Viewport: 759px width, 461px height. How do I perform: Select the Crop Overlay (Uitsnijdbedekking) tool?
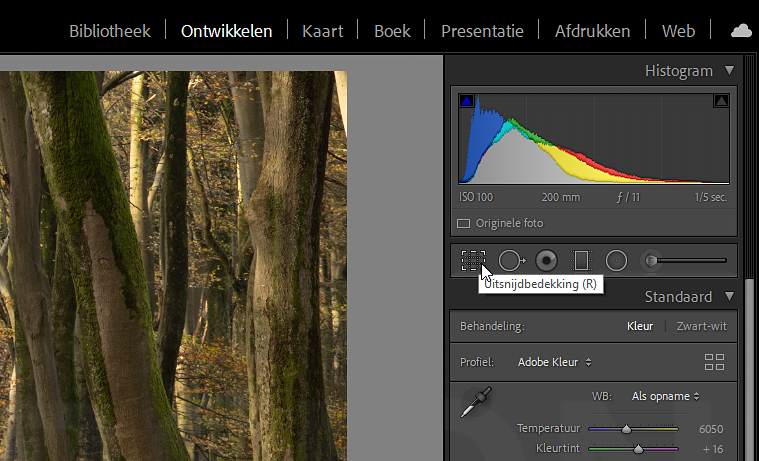point(473,261)
